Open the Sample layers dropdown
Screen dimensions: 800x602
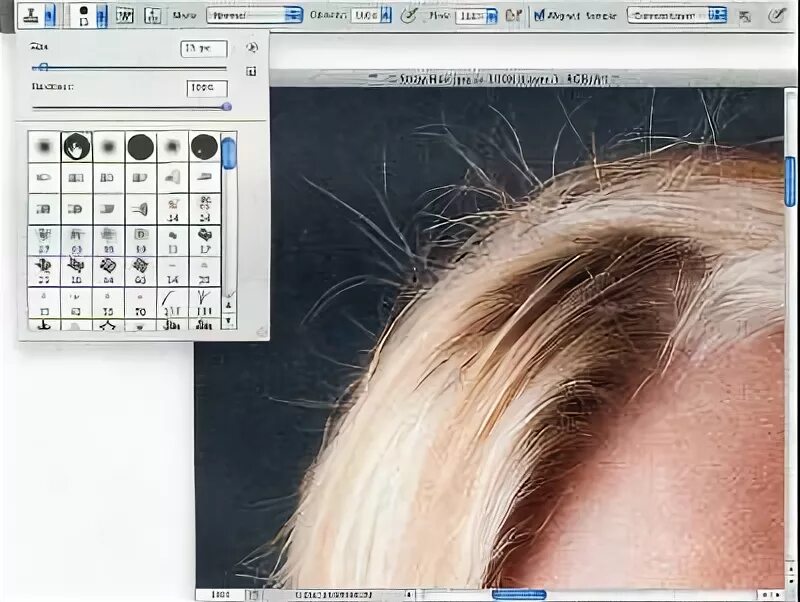677,15
